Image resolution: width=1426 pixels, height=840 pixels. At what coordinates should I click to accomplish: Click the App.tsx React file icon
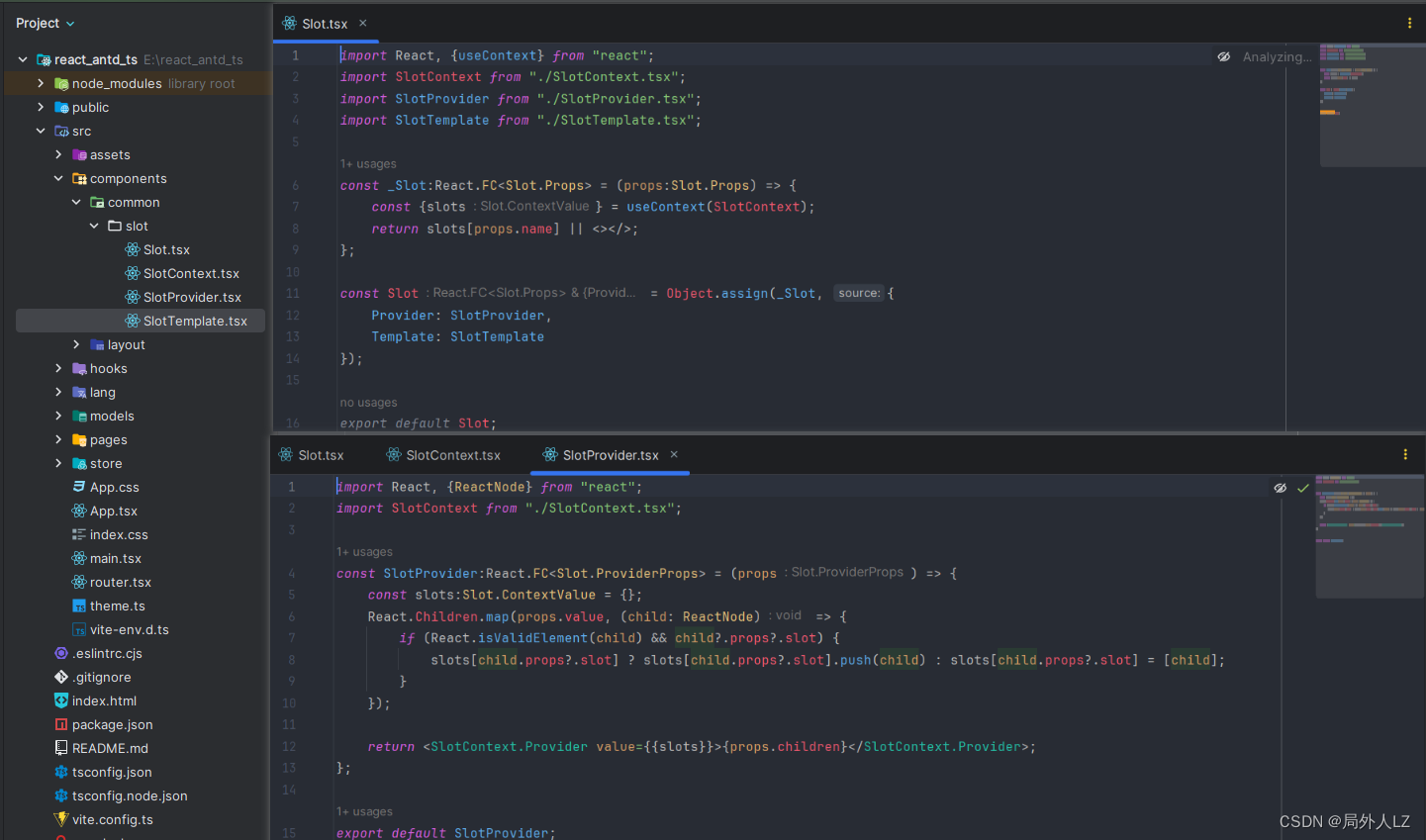[79, 511]
